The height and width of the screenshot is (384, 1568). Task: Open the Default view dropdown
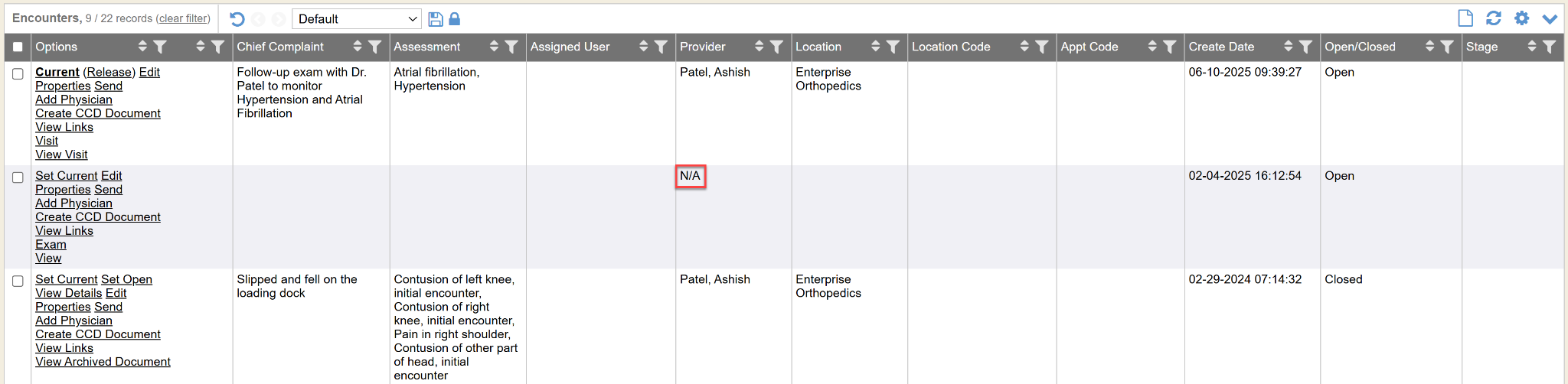357,19
